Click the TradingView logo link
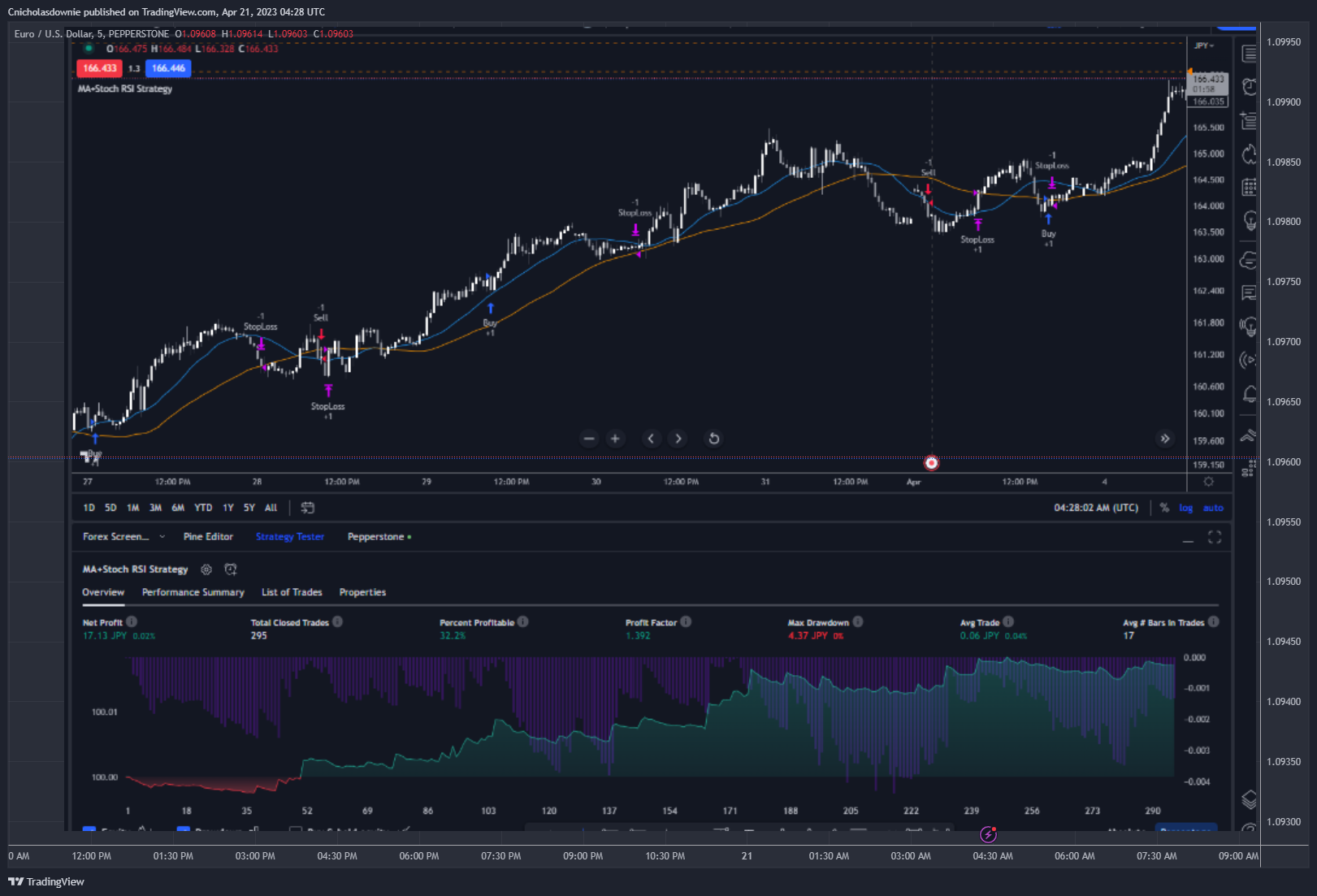Screen dimensions: 1317x896 pos(46,881)
